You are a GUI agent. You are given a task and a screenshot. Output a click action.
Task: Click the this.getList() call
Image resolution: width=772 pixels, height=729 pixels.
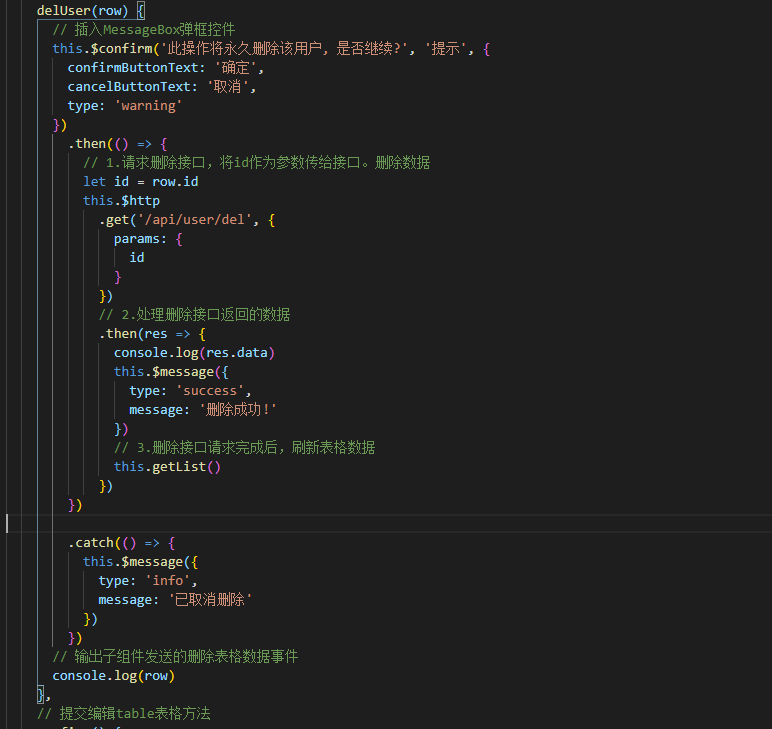pos(167,467)
